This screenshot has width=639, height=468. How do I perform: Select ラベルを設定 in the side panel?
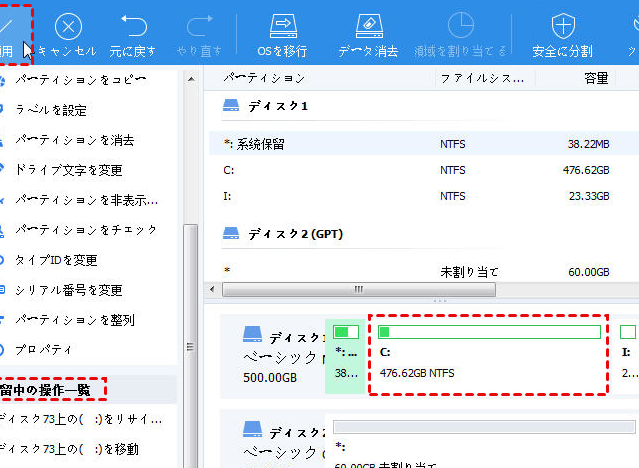[x=51, y=110]
